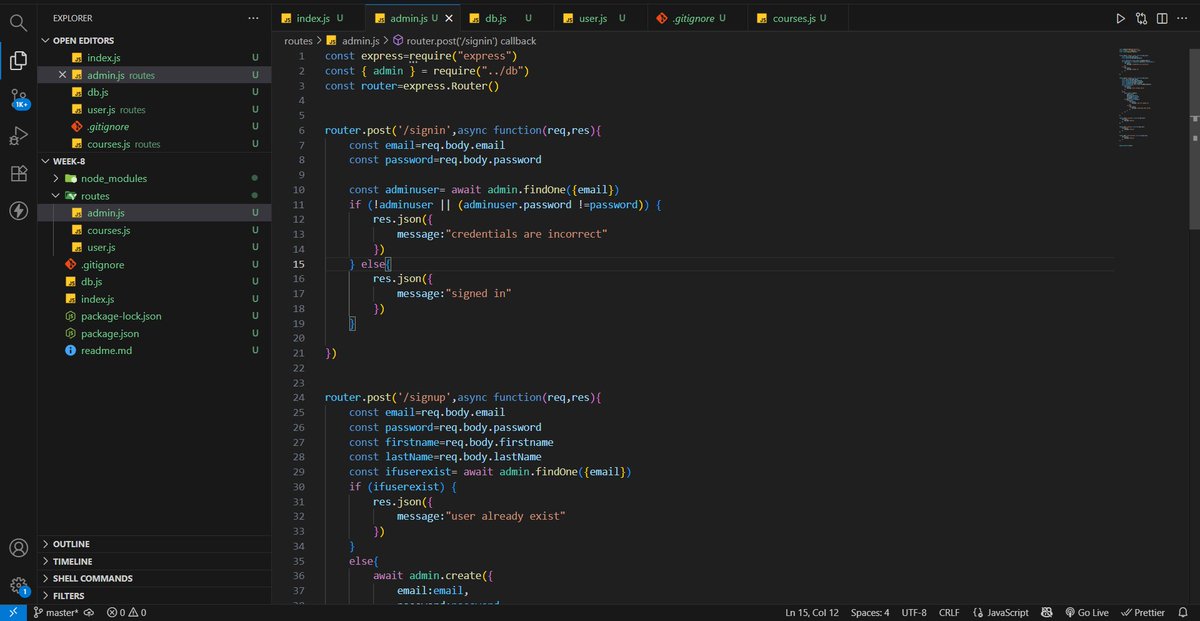The image size is (1200, 621).
Task: Open the Extensions view
Action: (18, 173)
